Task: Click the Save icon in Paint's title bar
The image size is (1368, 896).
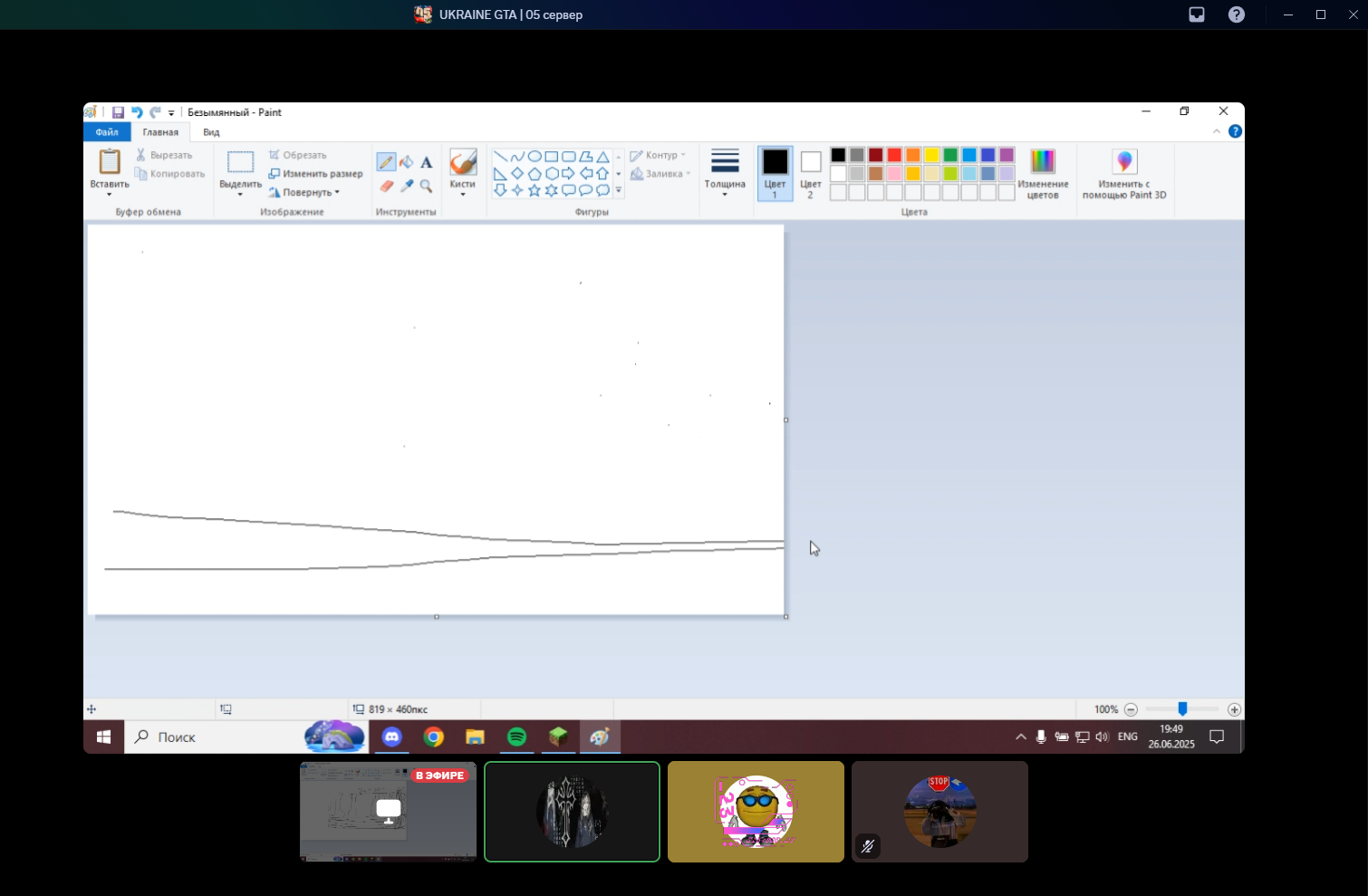Action: [118, 112]
